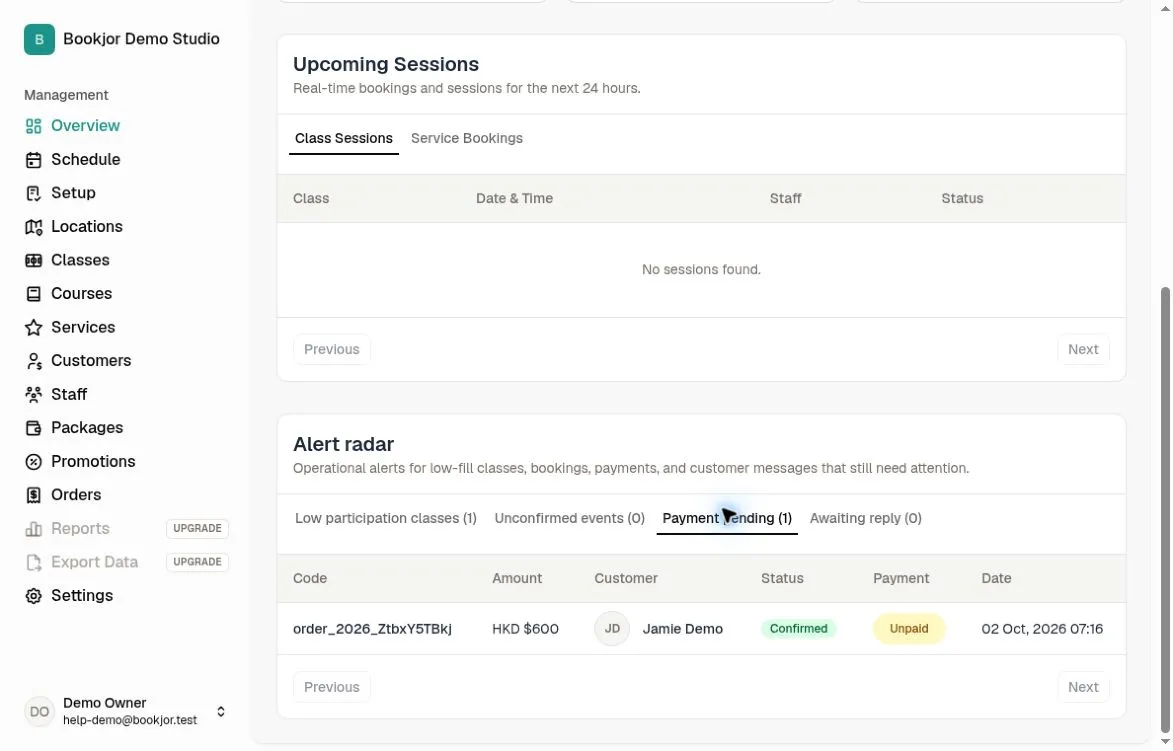Screen dimensions: 1173x751
Task: Expand the Demo Owner account menu chevron
Action: click(x=221, y=711)
